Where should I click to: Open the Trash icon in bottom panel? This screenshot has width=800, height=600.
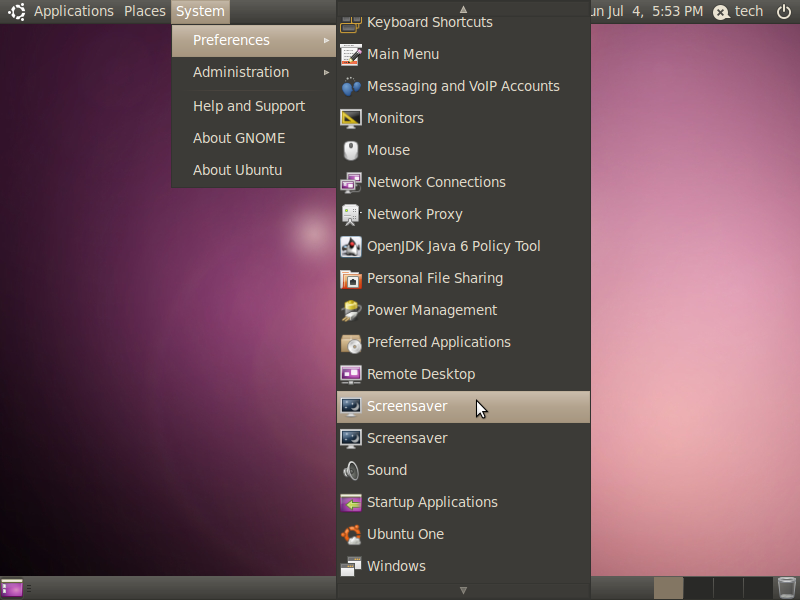click(x=787, y=588)
